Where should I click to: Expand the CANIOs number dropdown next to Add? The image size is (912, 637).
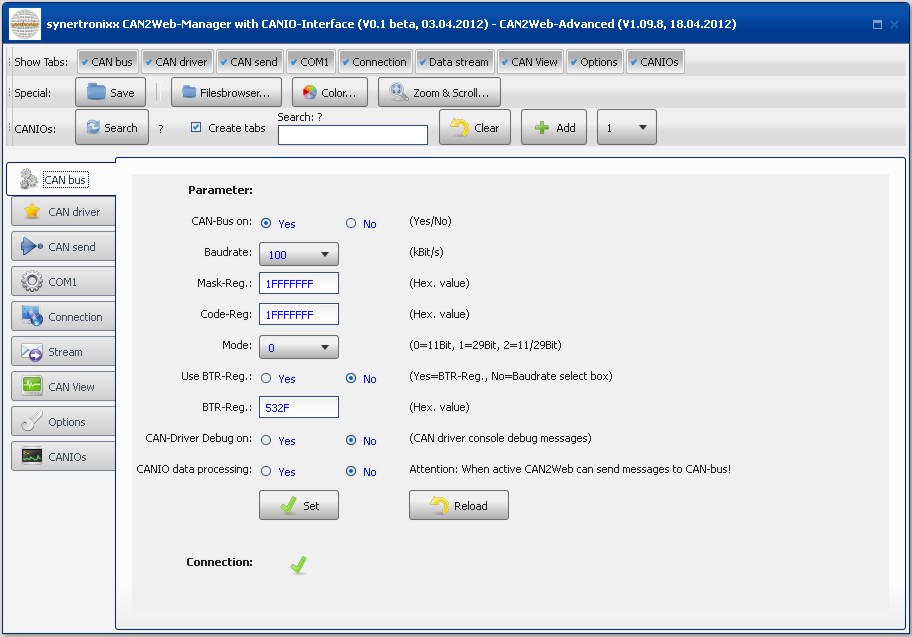627,128
